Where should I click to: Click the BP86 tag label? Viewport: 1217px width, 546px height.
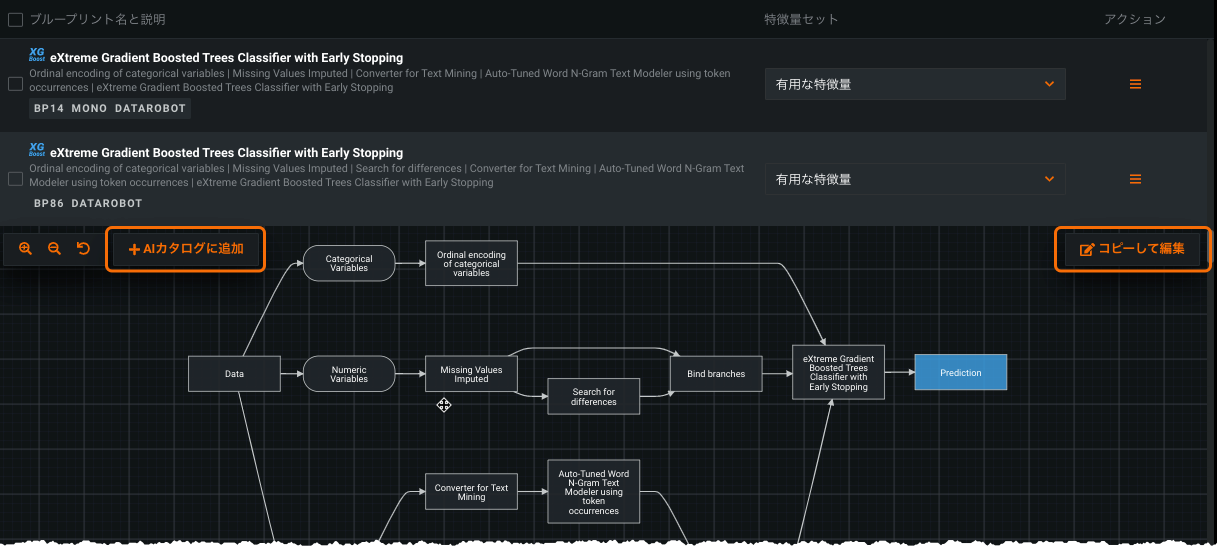point(48,203)
